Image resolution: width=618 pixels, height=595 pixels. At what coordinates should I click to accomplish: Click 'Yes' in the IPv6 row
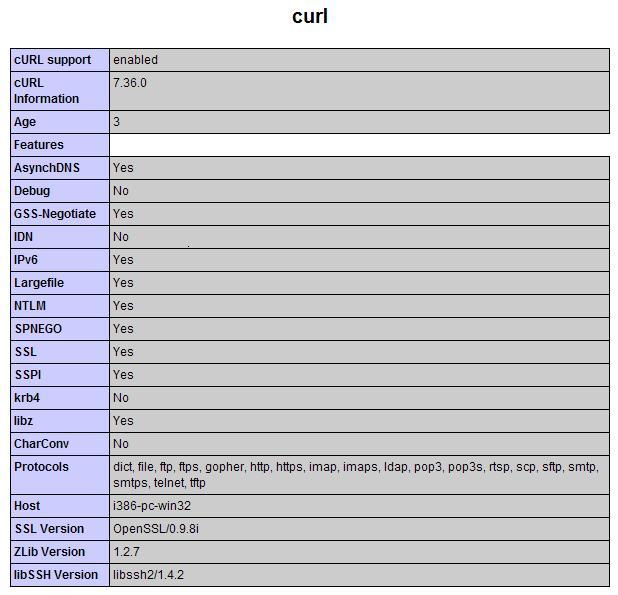coord(123,260)
